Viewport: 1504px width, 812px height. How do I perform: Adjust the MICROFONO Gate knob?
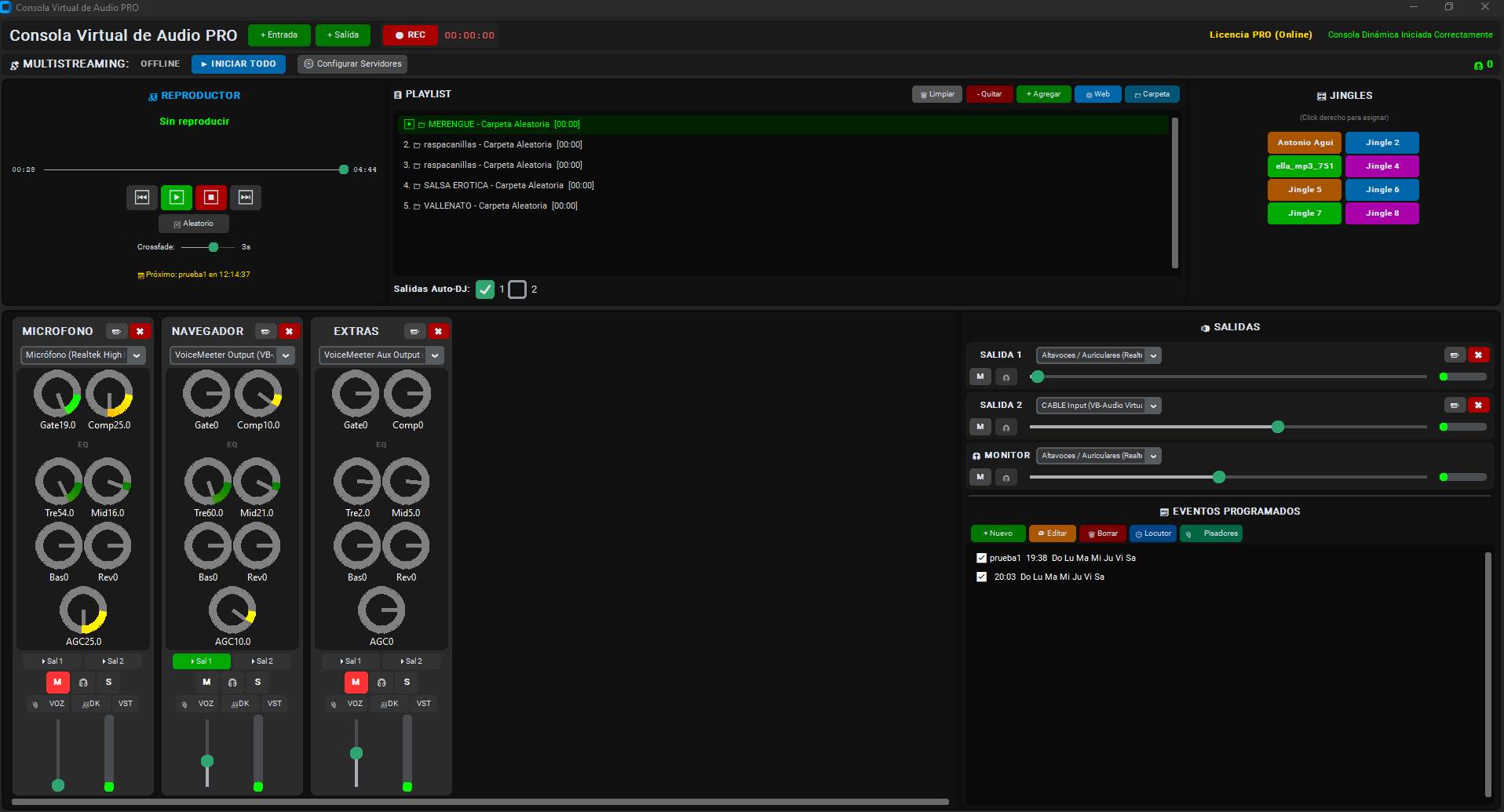tap(57, 394)
